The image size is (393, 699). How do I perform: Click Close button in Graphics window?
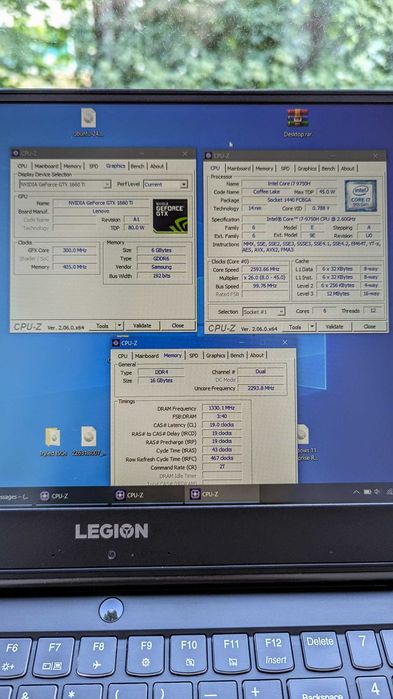click(177, 326)
